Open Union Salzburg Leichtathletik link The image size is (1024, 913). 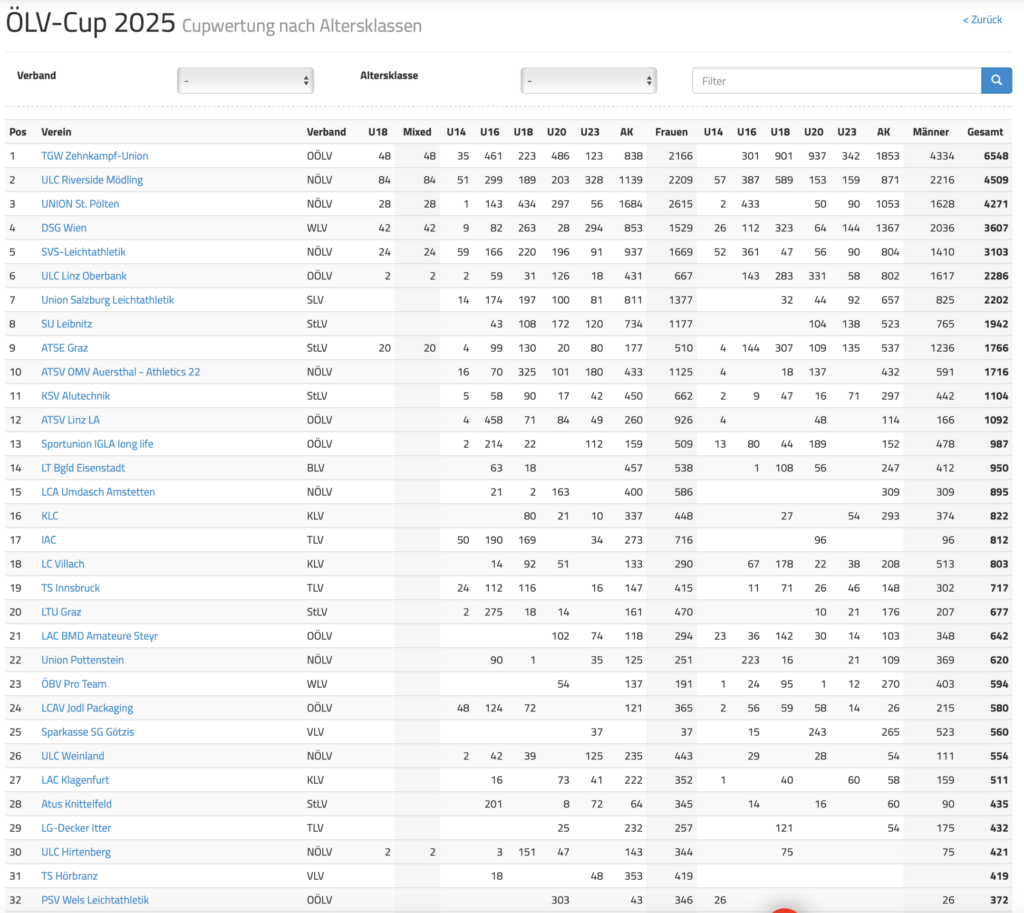click(x=107, y=300)
